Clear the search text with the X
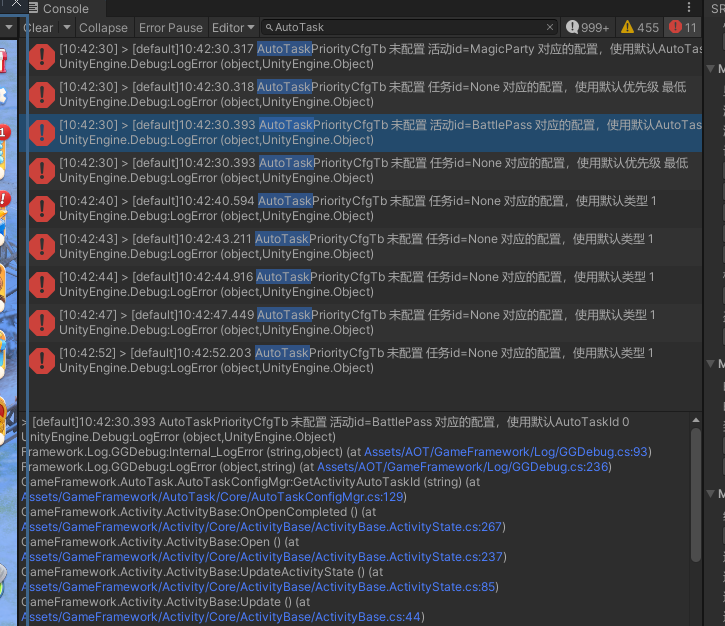Viewport: 725px width, 626px height. 550,27
